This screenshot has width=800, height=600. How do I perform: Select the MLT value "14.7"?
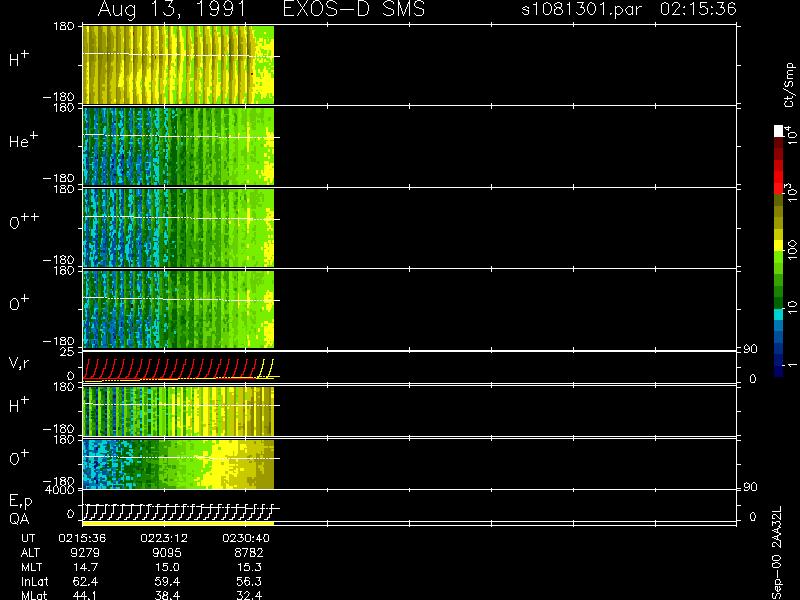pyautogui.click(x=86, y=567)
